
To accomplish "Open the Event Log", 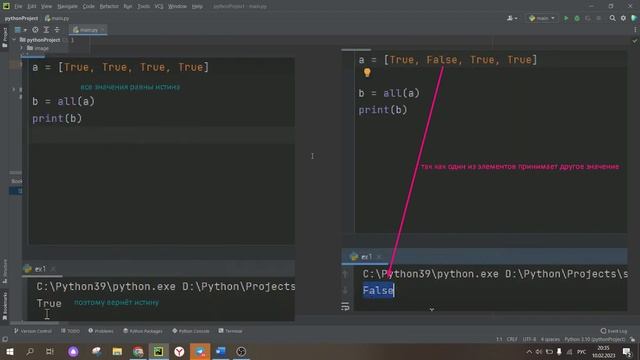I will click(x=614, y=331).
